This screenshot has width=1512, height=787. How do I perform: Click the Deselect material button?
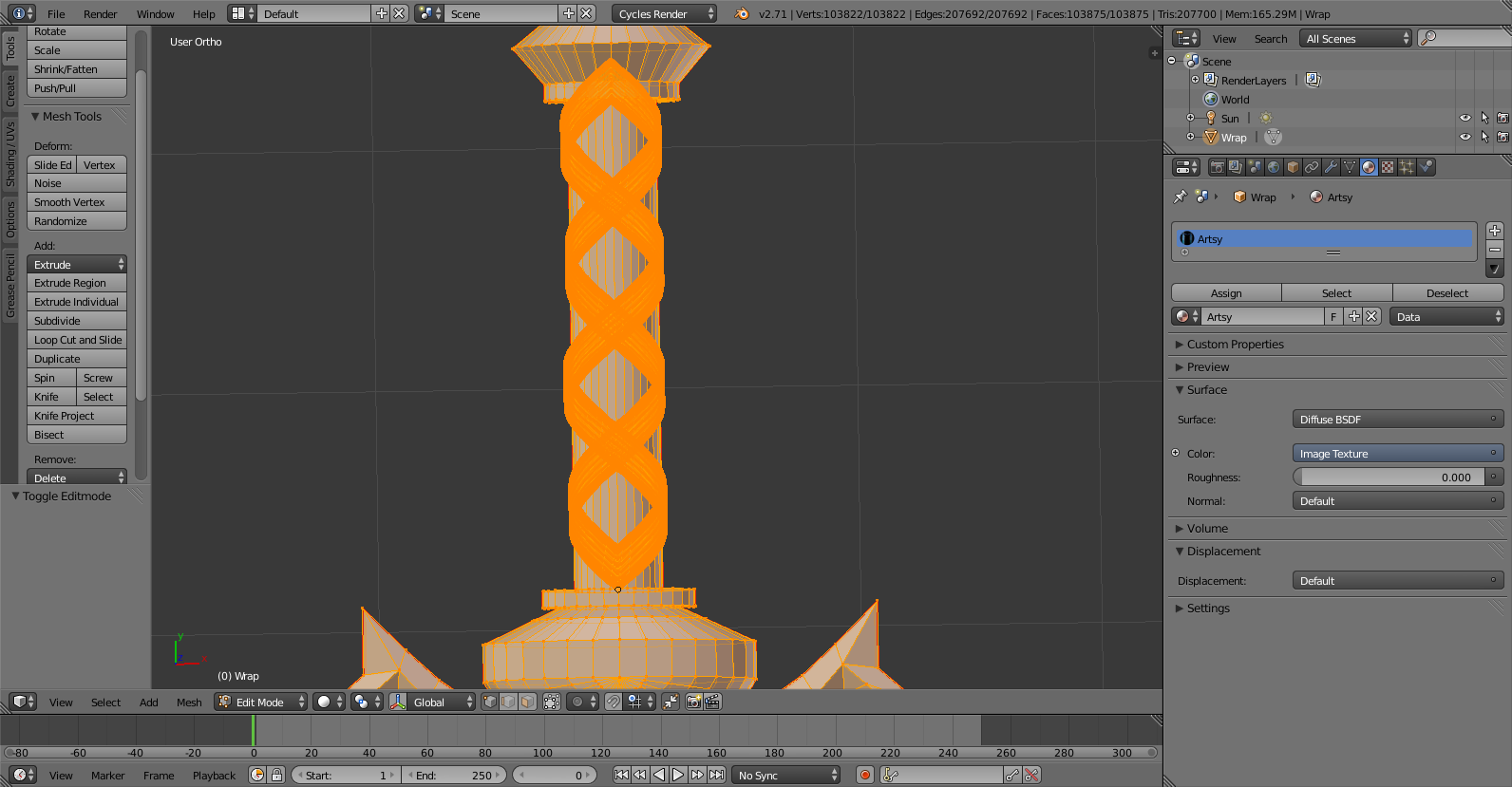pyautogui.click(x=1447, y=292)
